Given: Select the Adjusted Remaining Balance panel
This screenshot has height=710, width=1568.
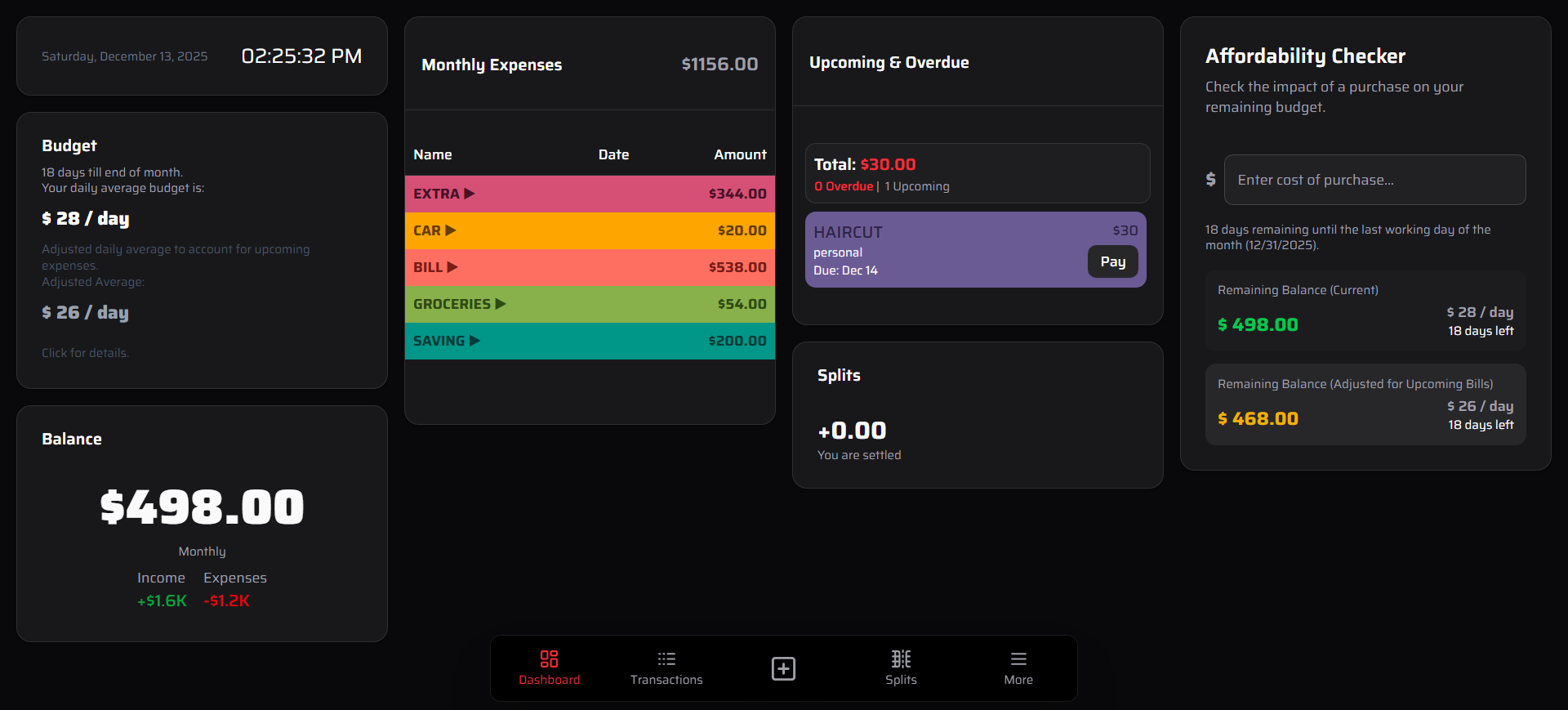Looking at the screenshot, I should [x=1365, y=404].
